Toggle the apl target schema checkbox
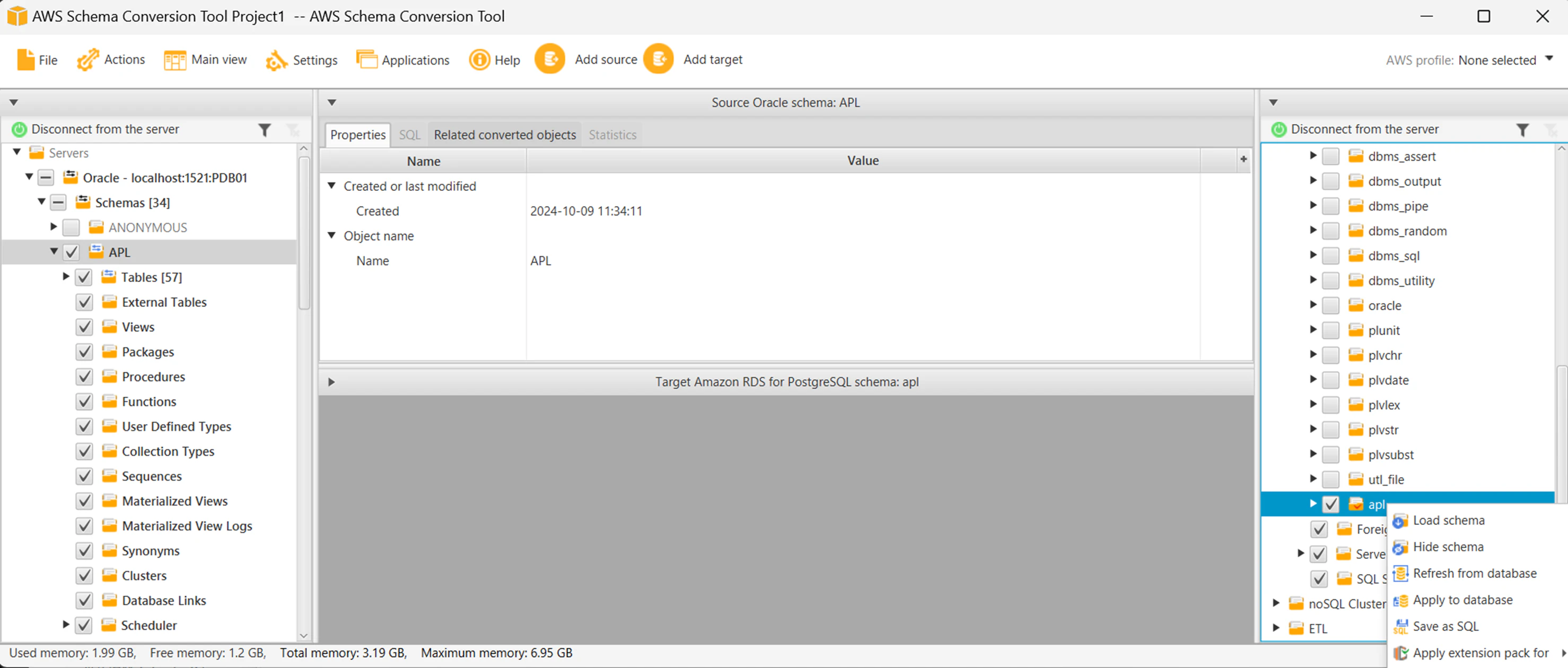 (1330, 504)
